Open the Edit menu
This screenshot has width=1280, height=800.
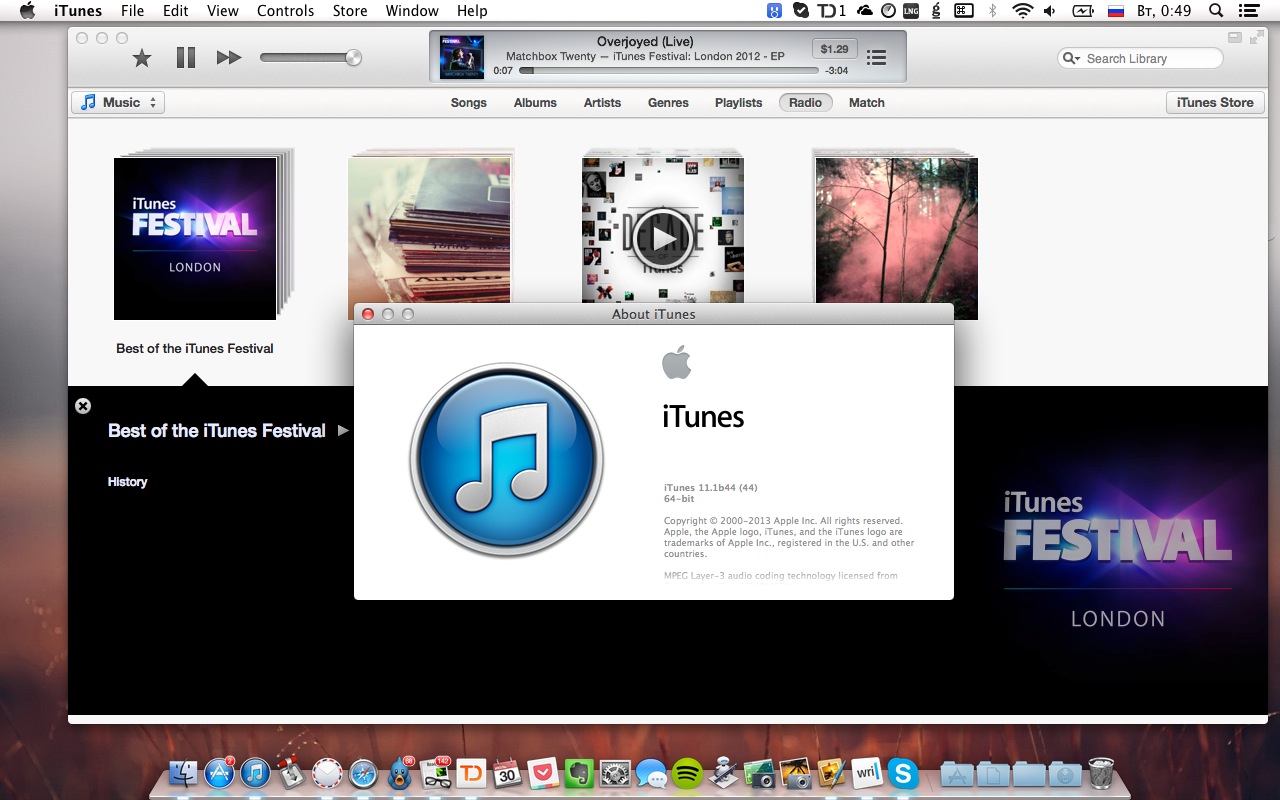[x=176, y=11]
